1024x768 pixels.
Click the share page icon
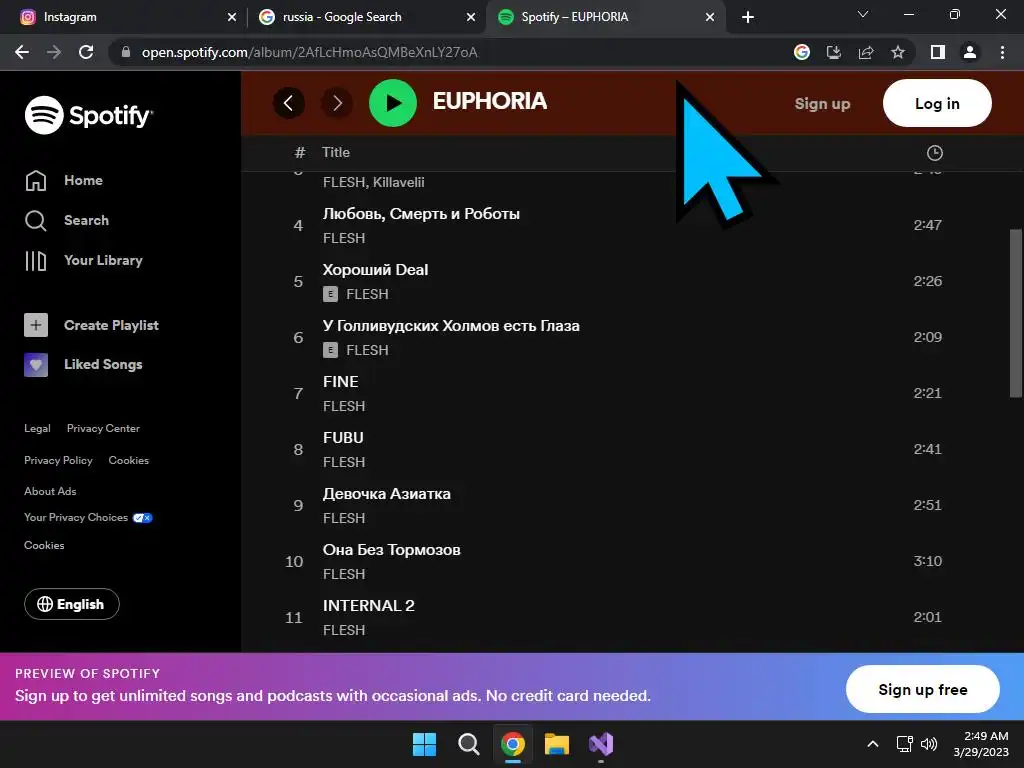point(866,52)
